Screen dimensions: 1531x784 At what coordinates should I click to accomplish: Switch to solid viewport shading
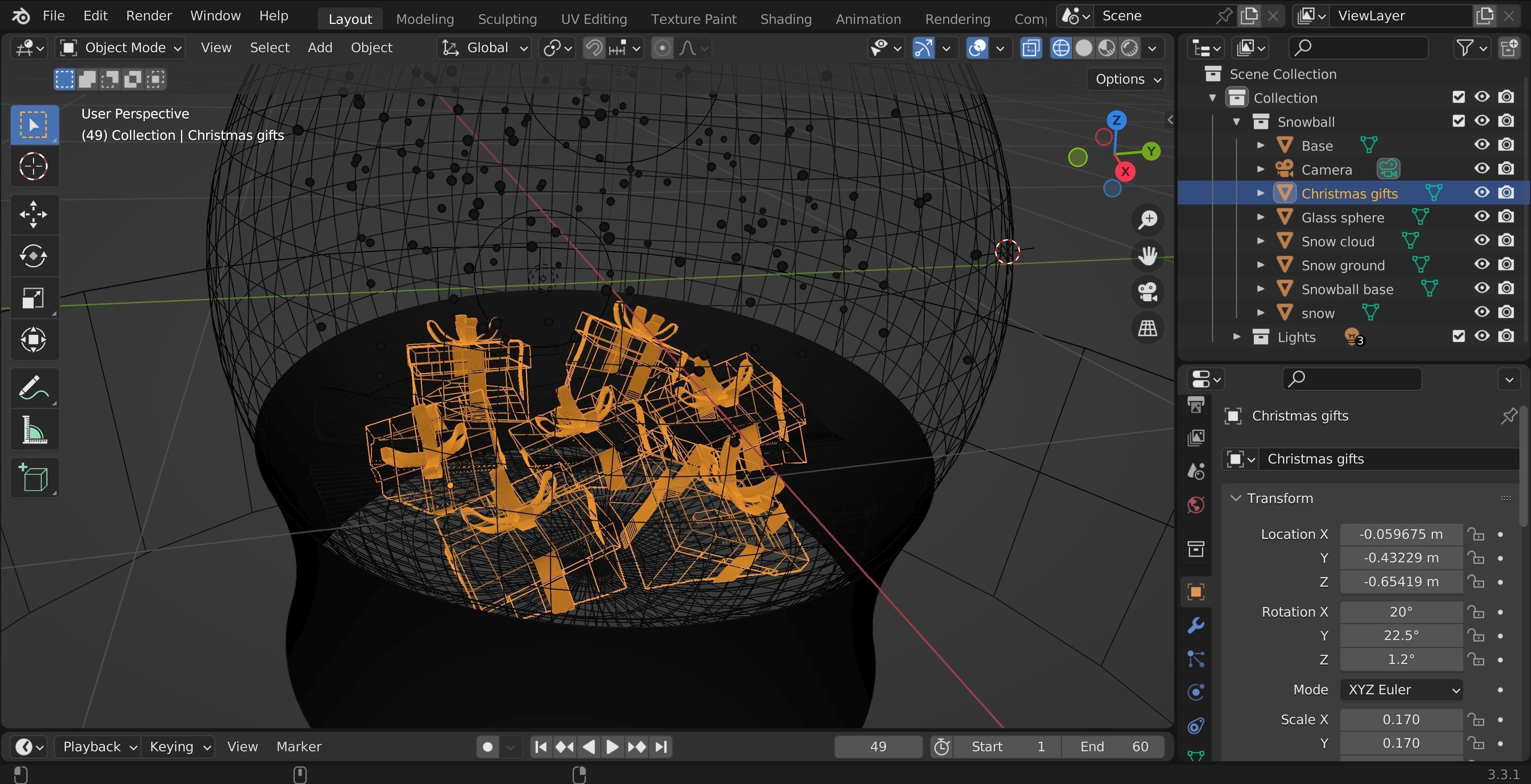pyautogui.click(x=1084, y=47)
